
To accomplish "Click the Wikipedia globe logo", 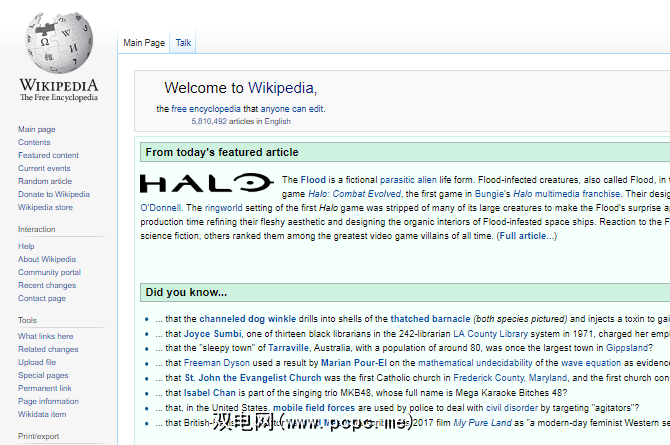I will (59, 43).
